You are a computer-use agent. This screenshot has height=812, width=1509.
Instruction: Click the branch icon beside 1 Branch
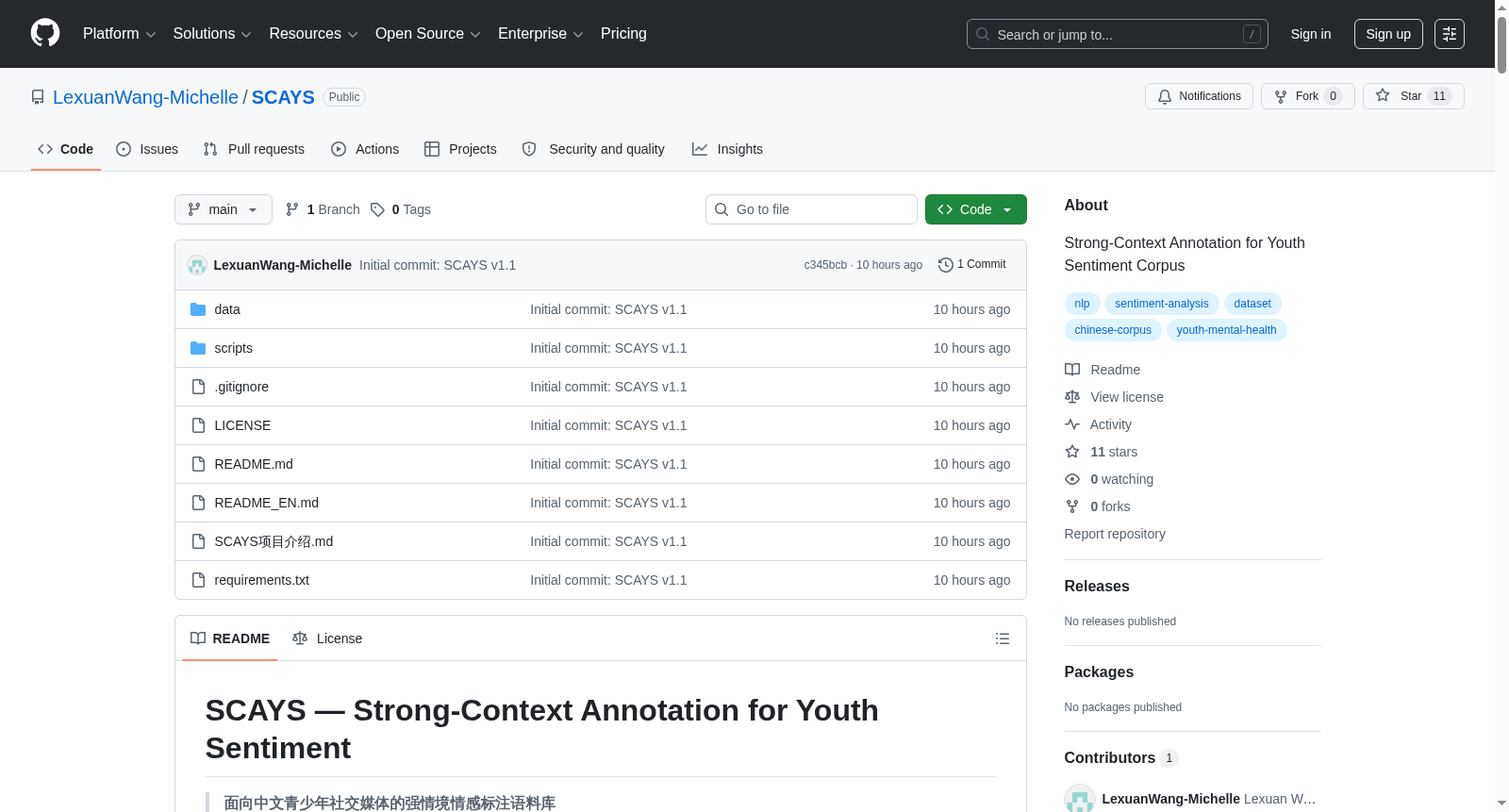(292, 209)
